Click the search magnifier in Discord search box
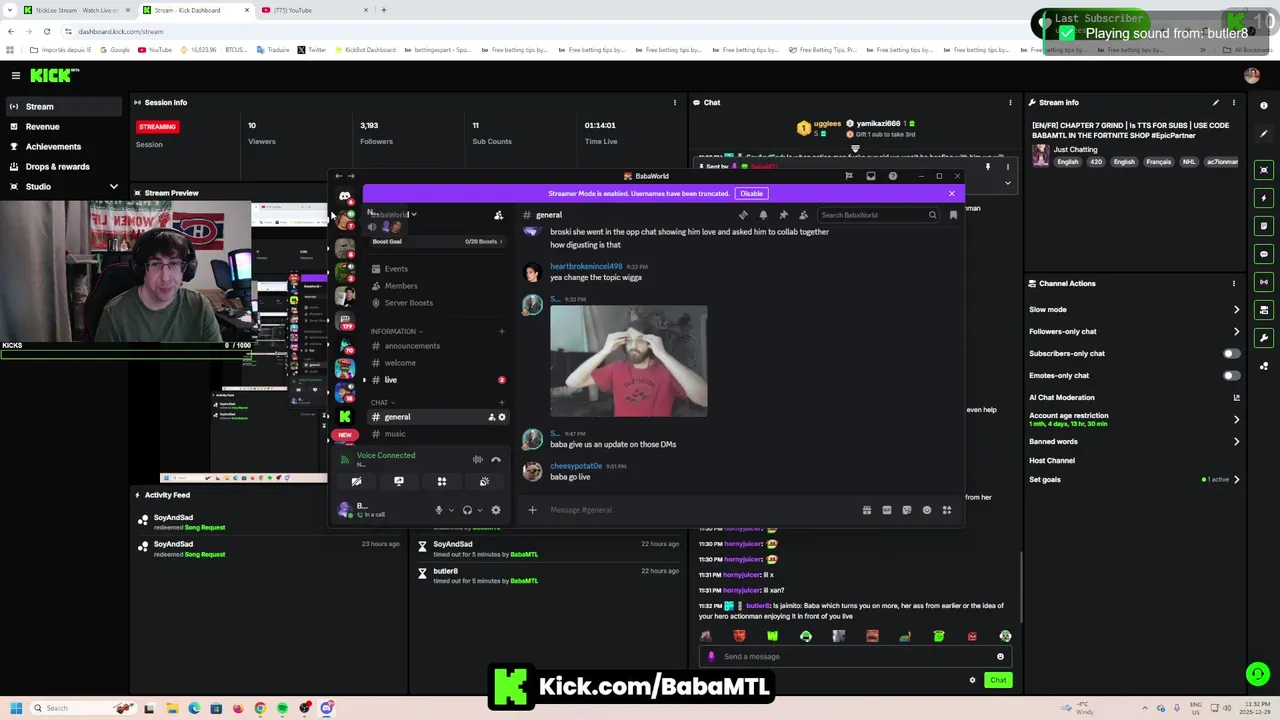 (x=932, y=215)
